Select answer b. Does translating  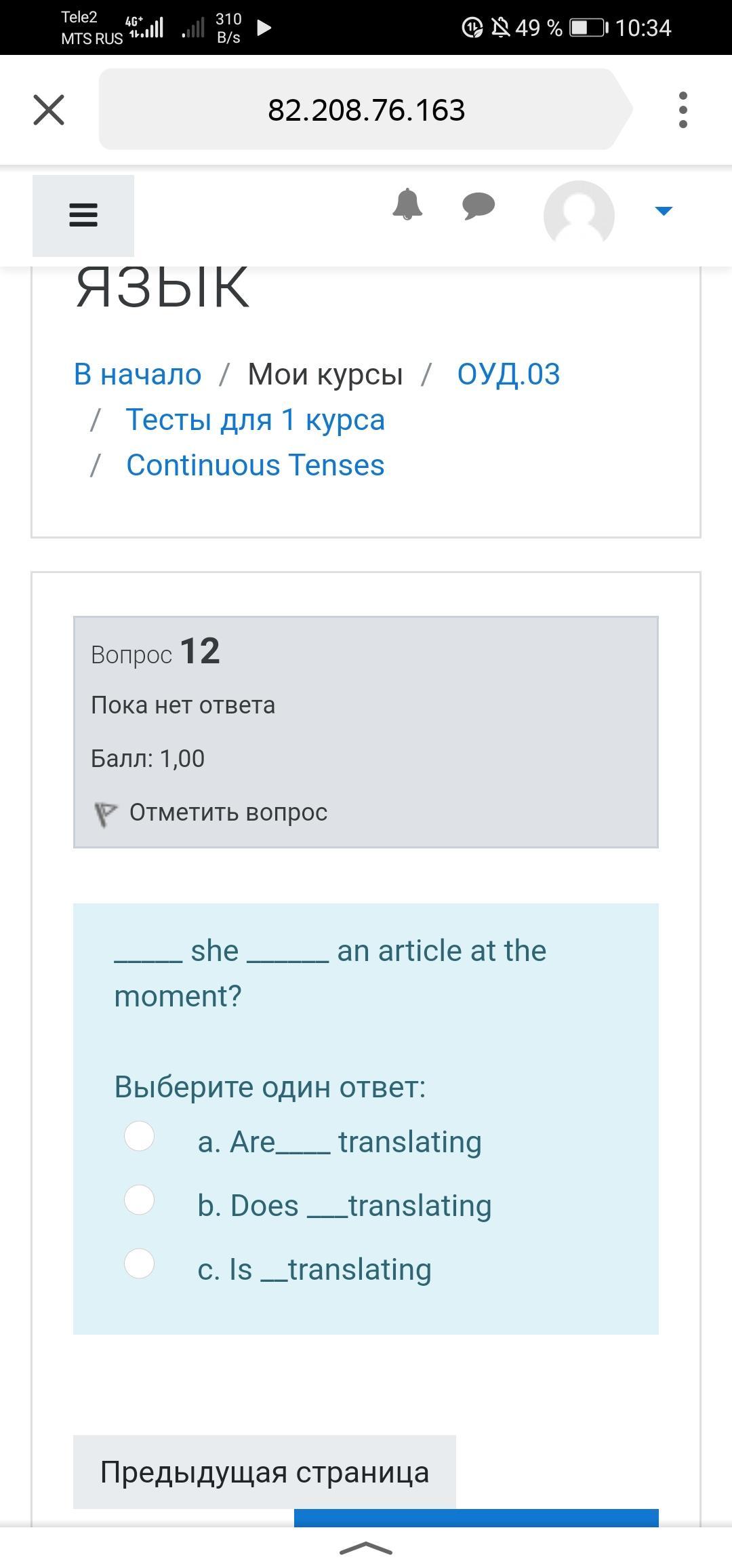point(140,1200)
